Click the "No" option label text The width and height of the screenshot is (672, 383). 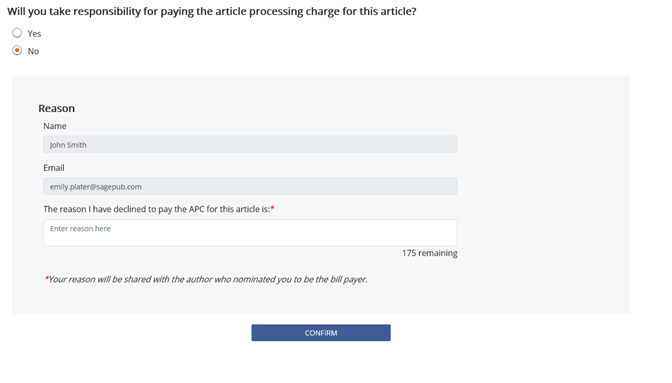point(33,51)
